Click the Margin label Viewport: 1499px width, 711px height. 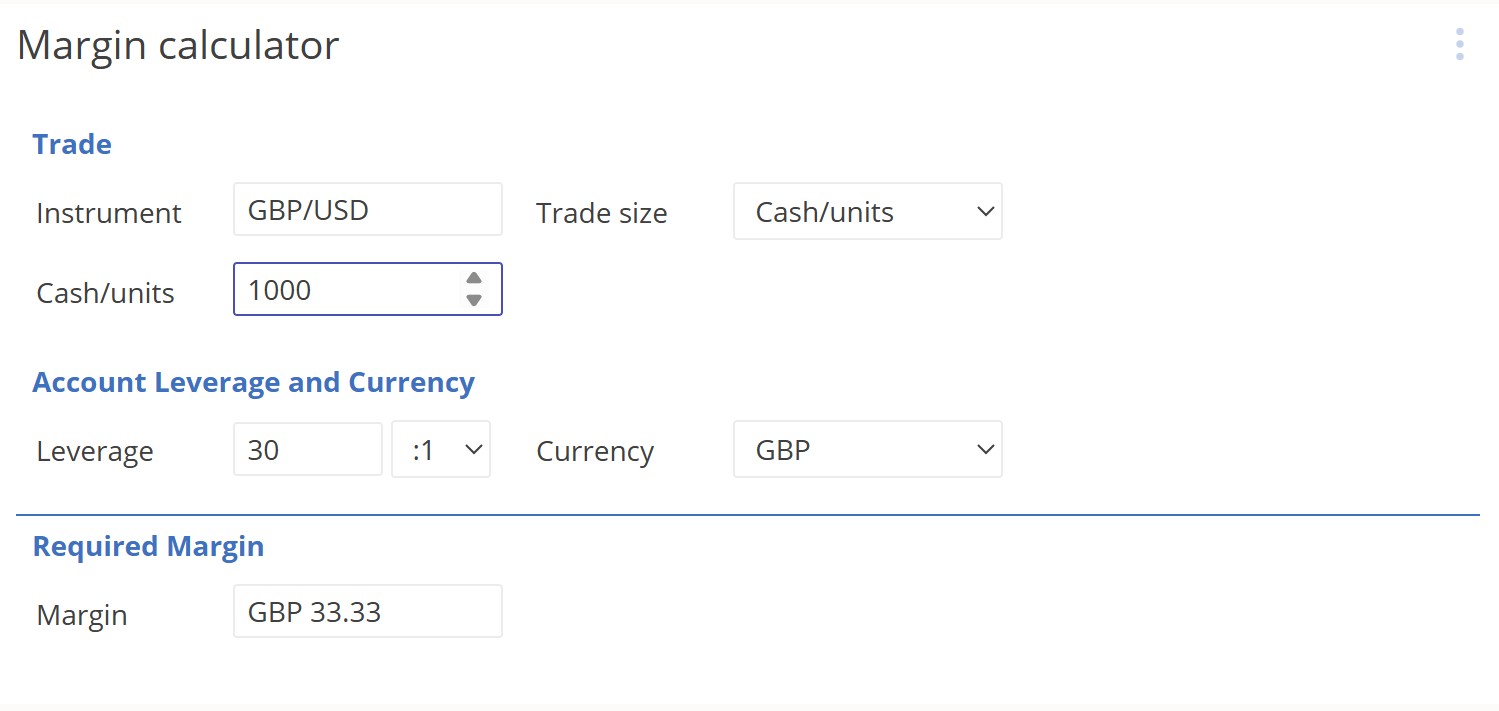(81, 615)
